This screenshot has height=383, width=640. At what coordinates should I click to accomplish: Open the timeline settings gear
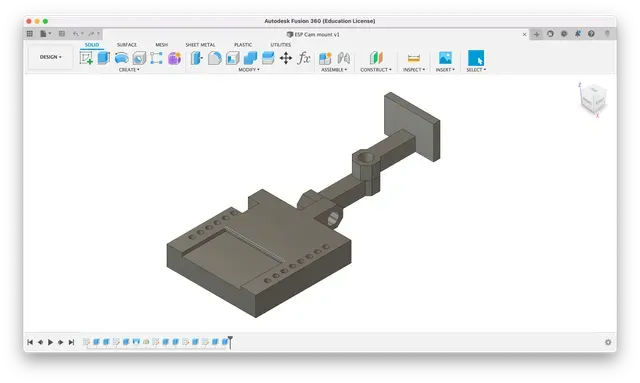[x=608, y=342]
